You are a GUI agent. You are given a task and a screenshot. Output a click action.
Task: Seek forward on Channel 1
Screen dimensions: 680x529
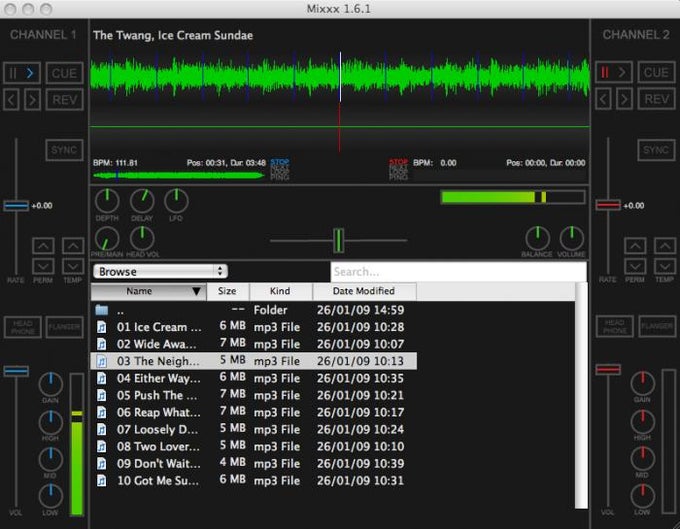pyautogui.click(x=32, y=100)
